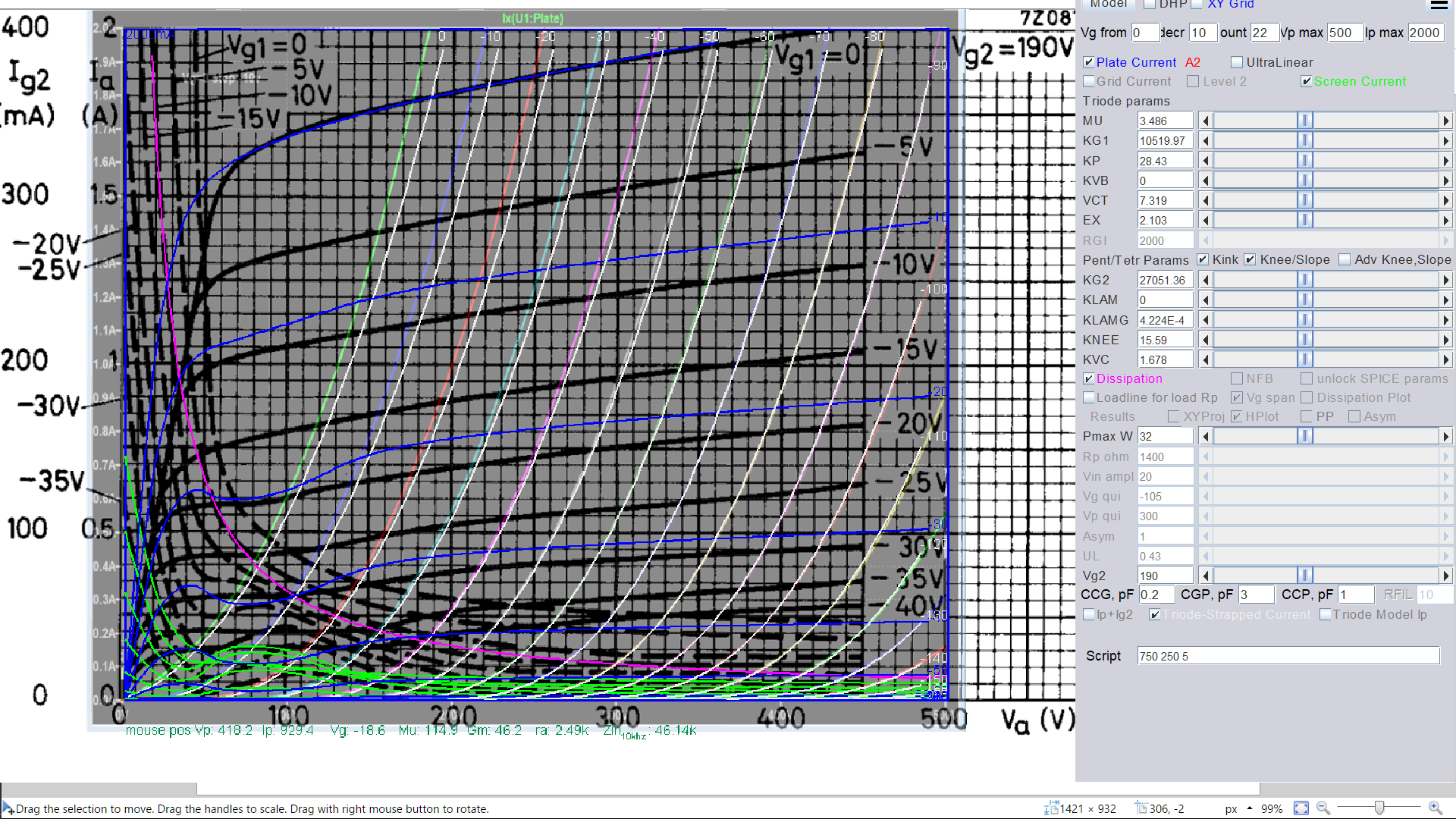Uncheck the Screen Current checkbox
The image size is (1456, 819).
(x=1306, y=81)
